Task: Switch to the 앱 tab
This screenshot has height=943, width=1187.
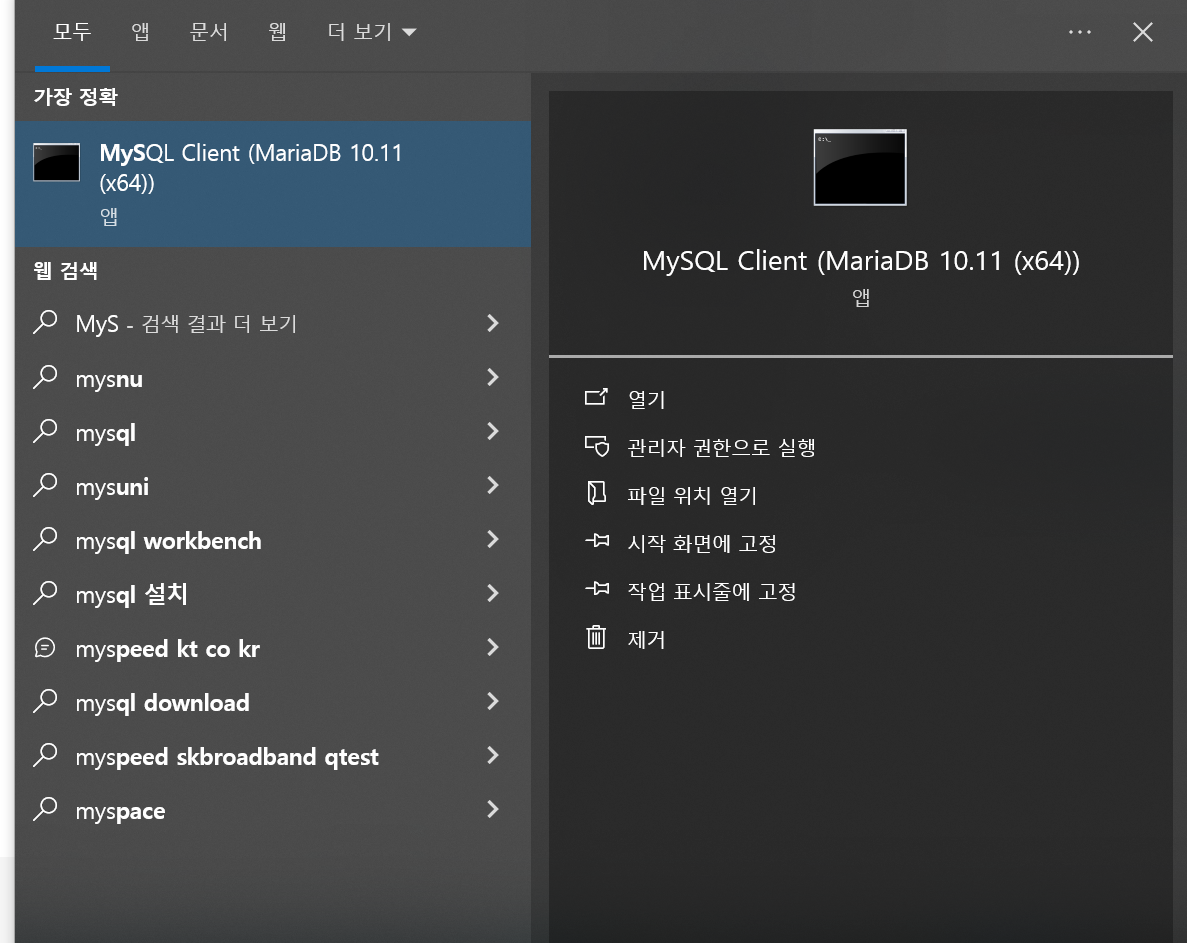Action: [x=140, y=32]
